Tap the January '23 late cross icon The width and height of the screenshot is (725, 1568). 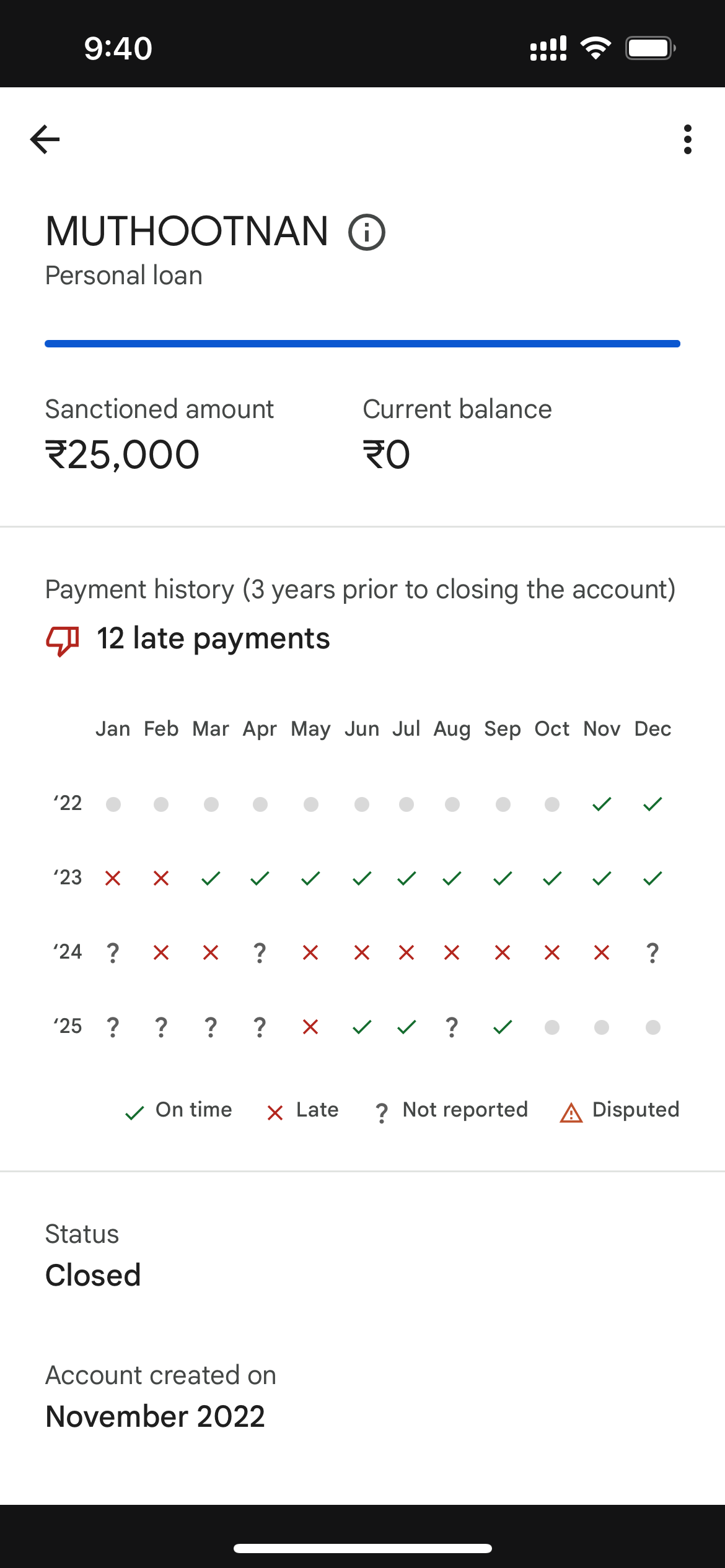[113, 878]
